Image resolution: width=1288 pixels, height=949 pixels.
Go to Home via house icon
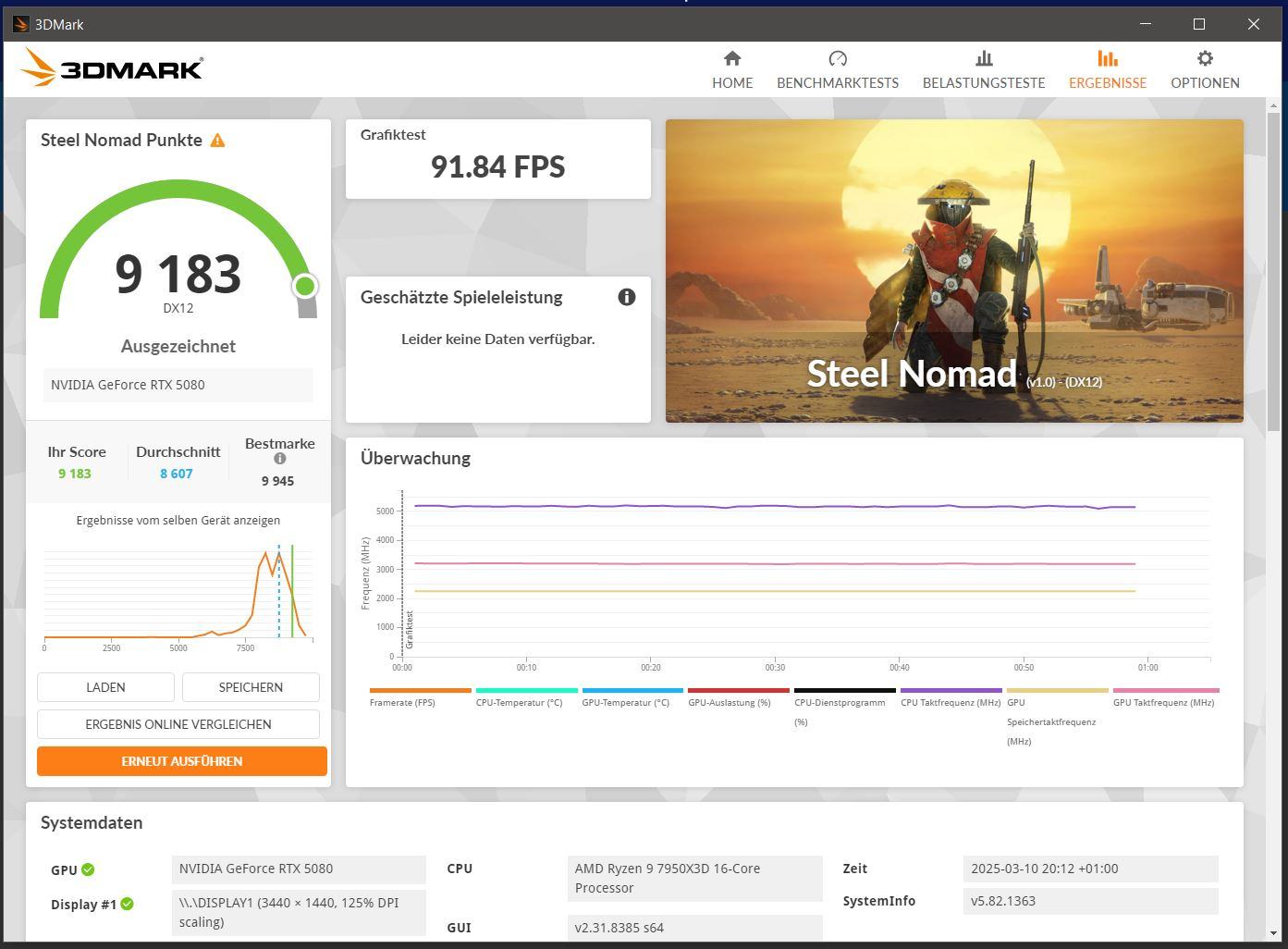pos(732,59)
